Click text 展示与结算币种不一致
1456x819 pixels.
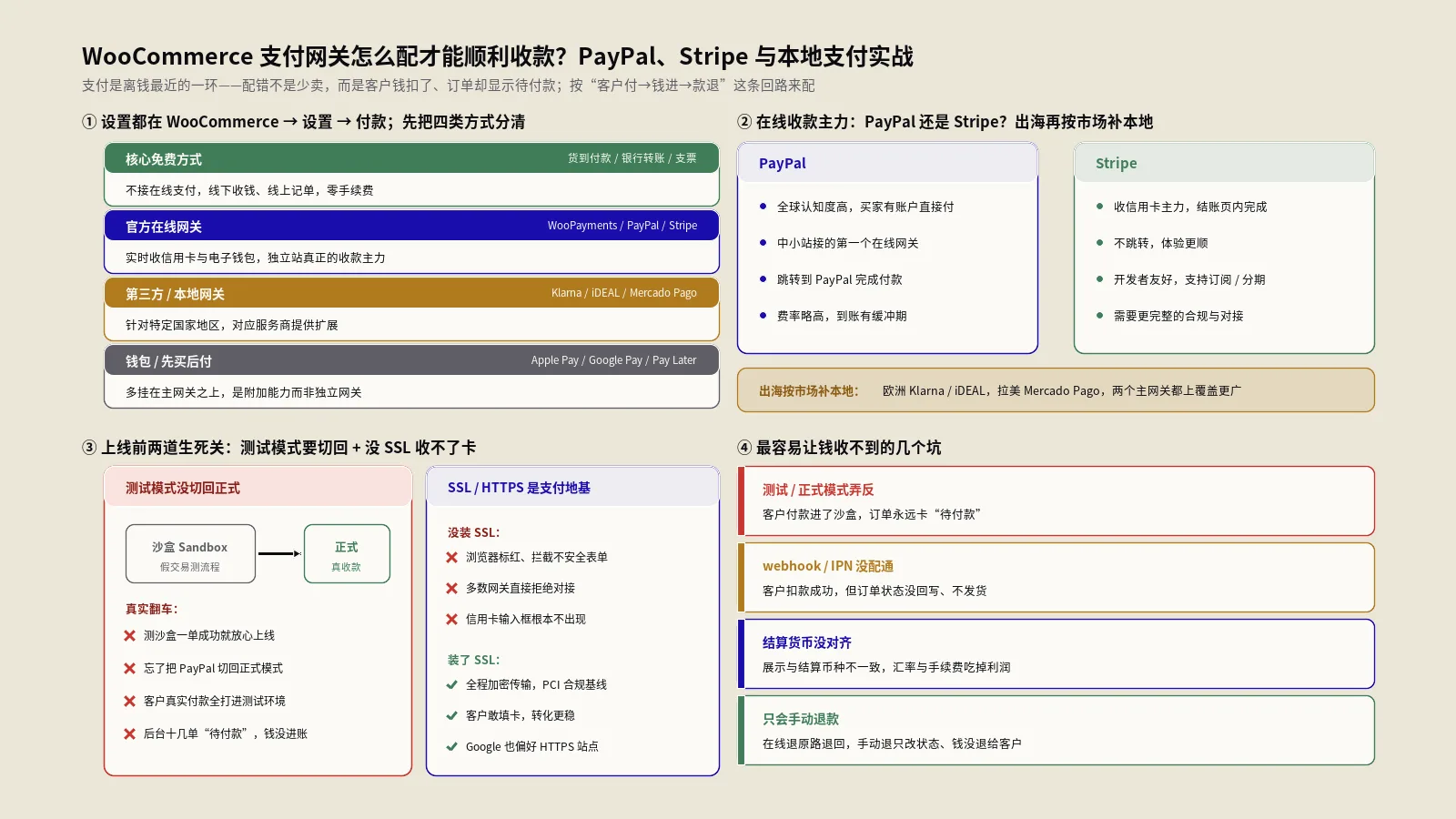pyautogui.click(x=886, y=667)
